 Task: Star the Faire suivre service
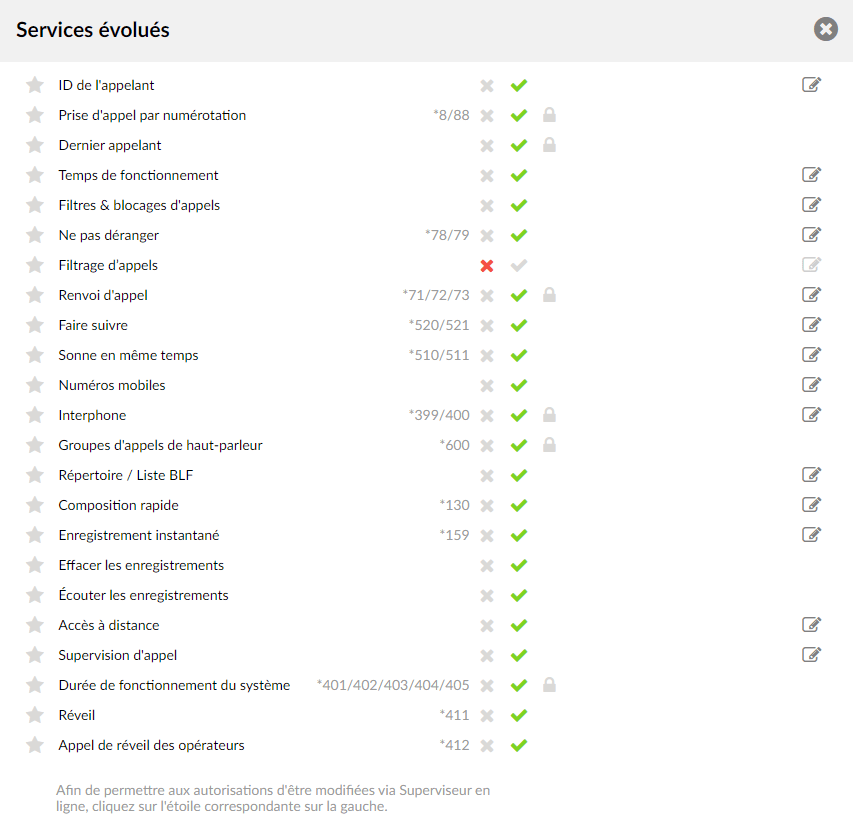pyautogui.click(x=35, y=325)
